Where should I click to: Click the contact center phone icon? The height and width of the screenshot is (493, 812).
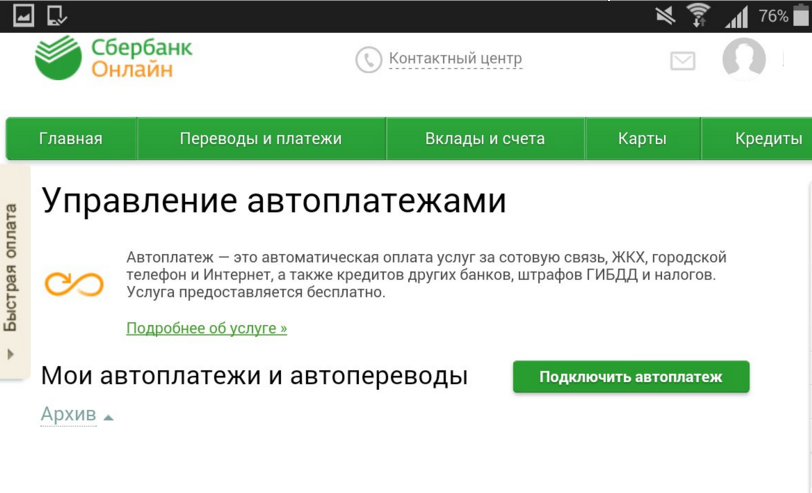(368, 60)
